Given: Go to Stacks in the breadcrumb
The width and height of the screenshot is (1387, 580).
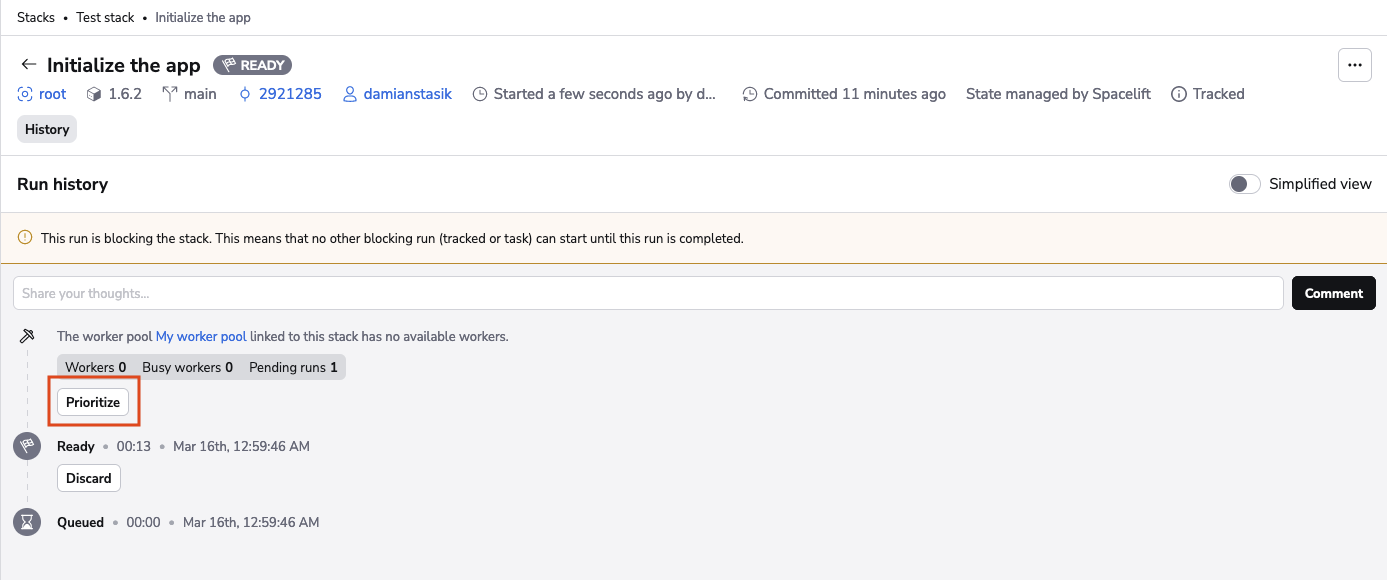Looking at the screenshot, I should [36, 18].
